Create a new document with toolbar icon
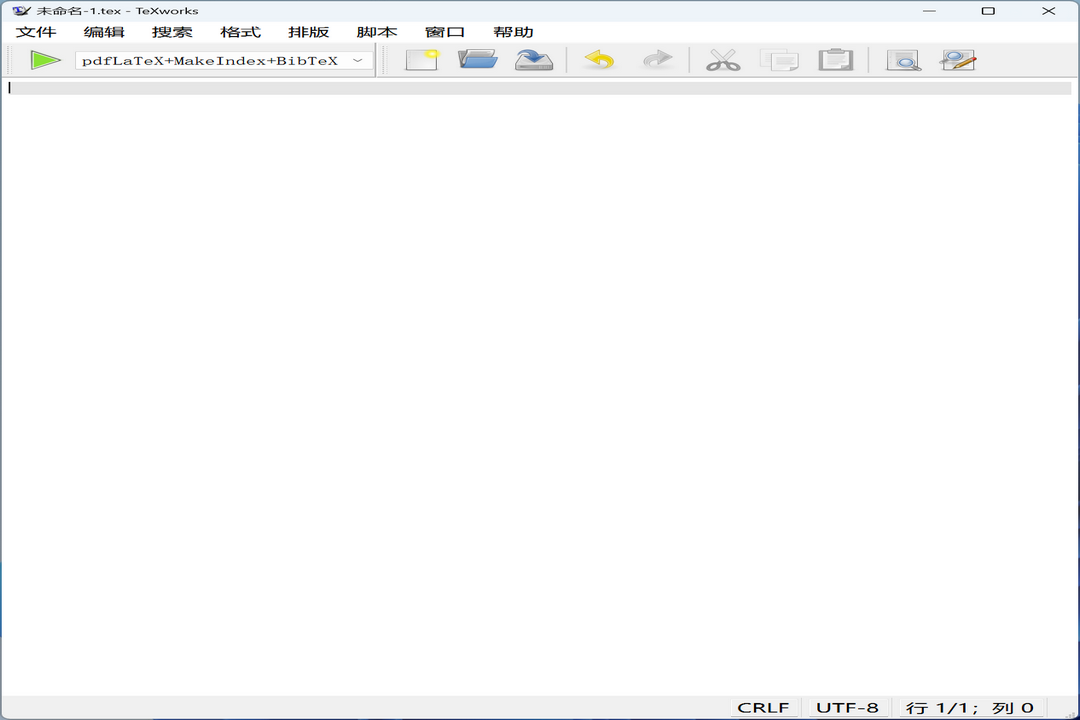The width and height of the screenshot is (1080, 720). (x=422, y=60)
